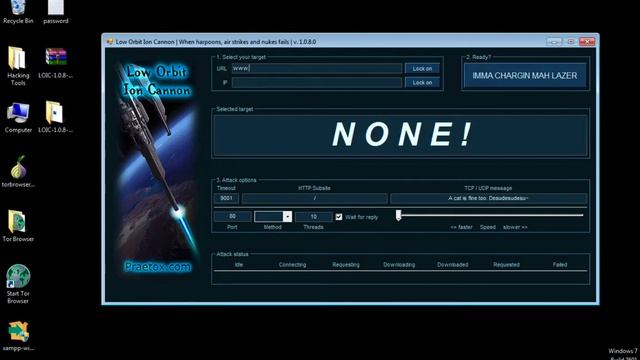Click the URL target input field
640x360 pixels.
317,69
